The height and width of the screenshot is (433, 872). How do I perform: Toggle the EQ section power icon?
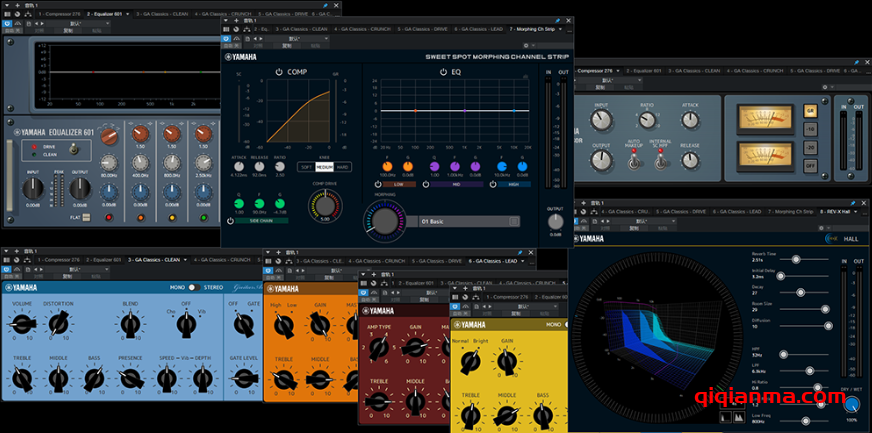pos(444,72)
